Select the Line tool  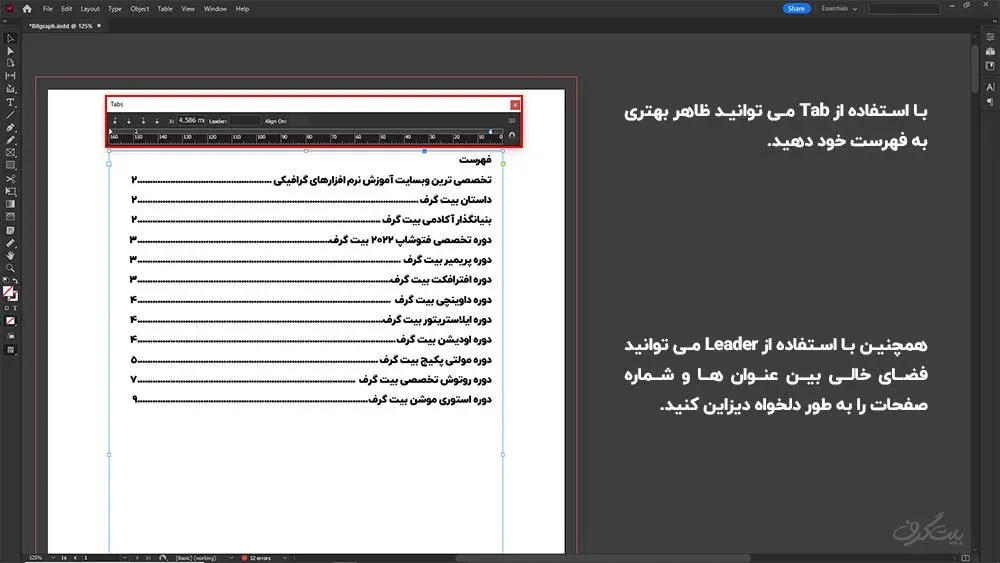click(10, 115)
